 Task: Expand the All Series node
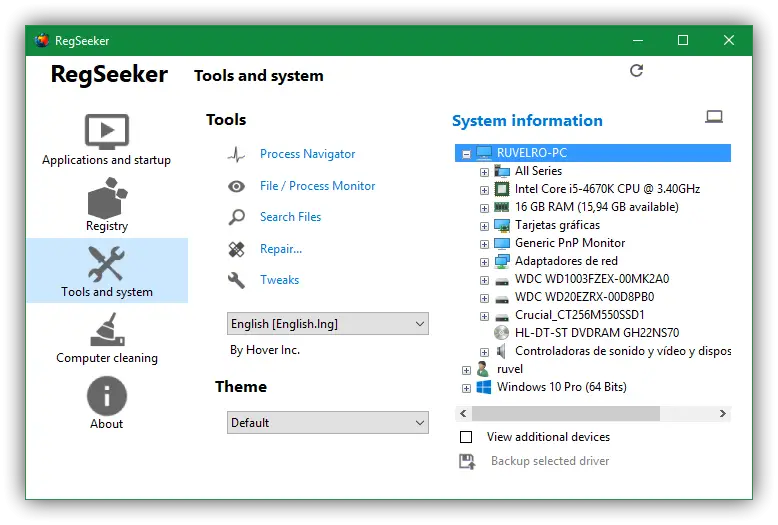click(484, 172)
